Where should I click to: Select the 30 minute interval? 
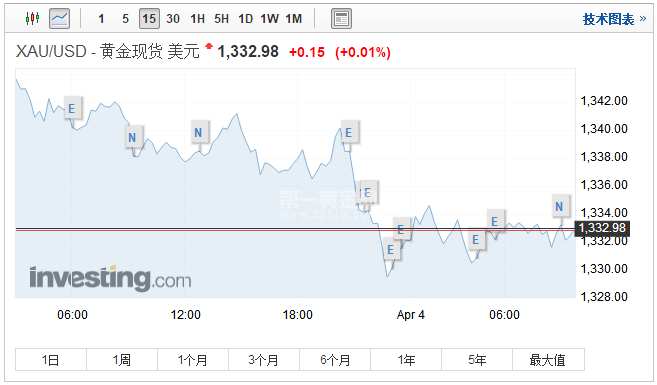[x=173, y=19]
